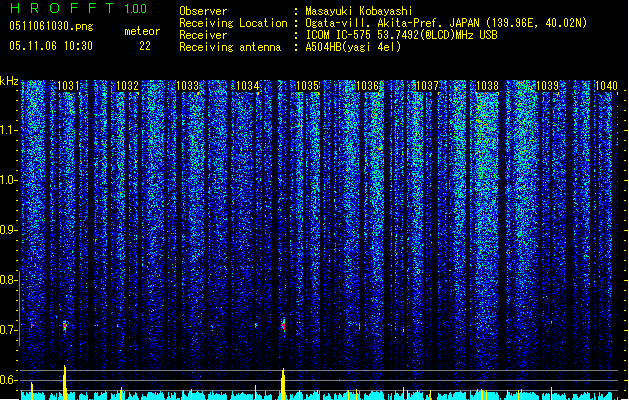Click the Receiving antenna label
Screen dimensions: 629x400
click(x=230, y=47)
